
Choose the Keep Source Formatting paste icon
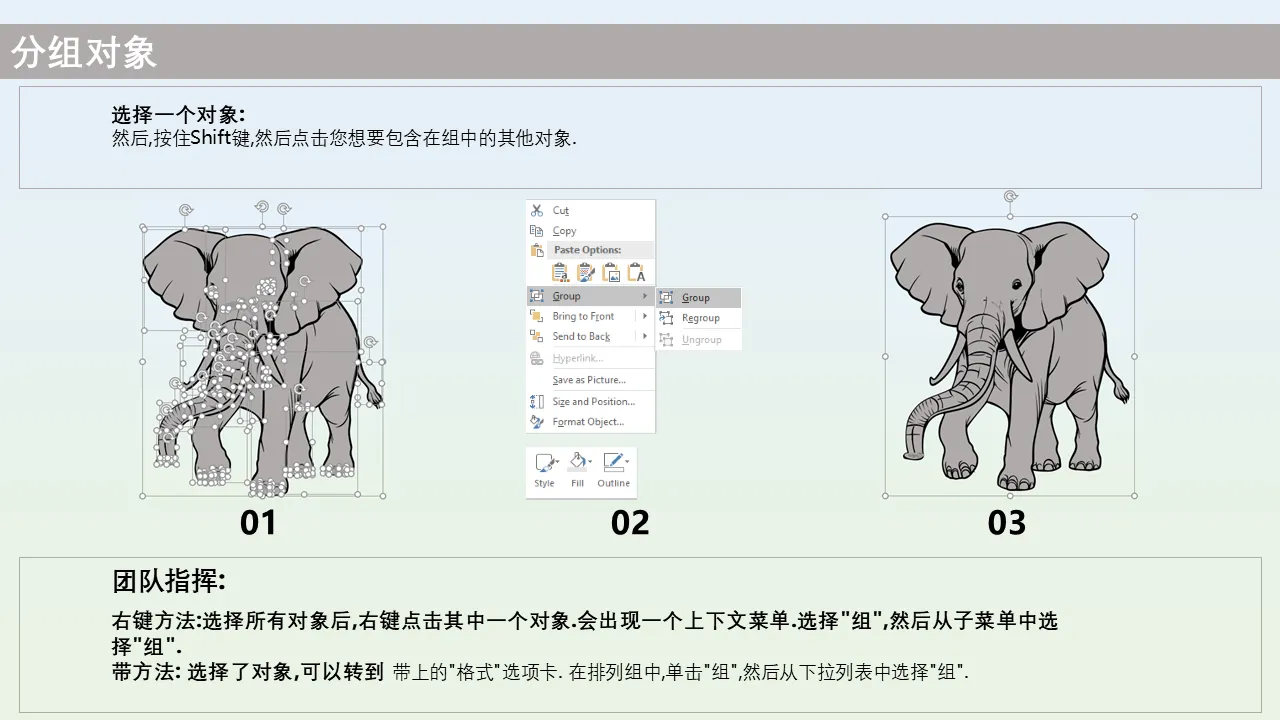tap(586, 272)
